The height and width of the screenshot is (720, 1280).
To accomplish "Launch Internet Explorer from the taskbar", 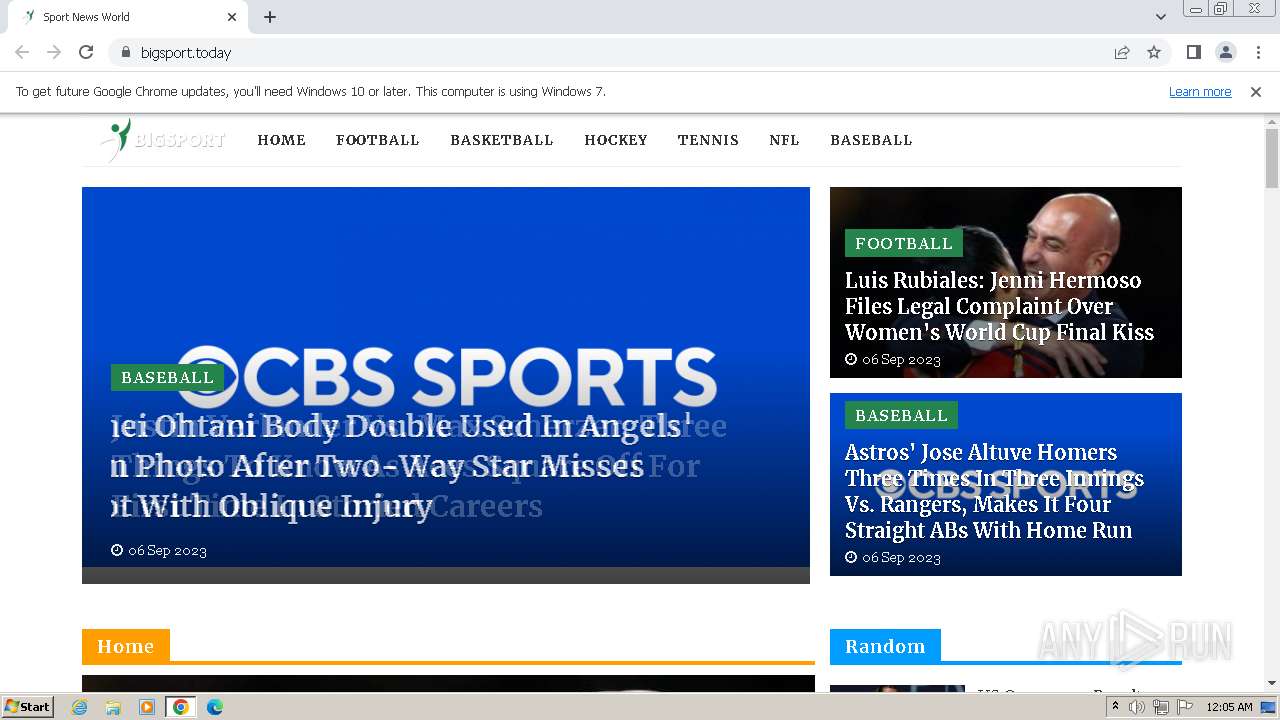I will pos(79,707).
